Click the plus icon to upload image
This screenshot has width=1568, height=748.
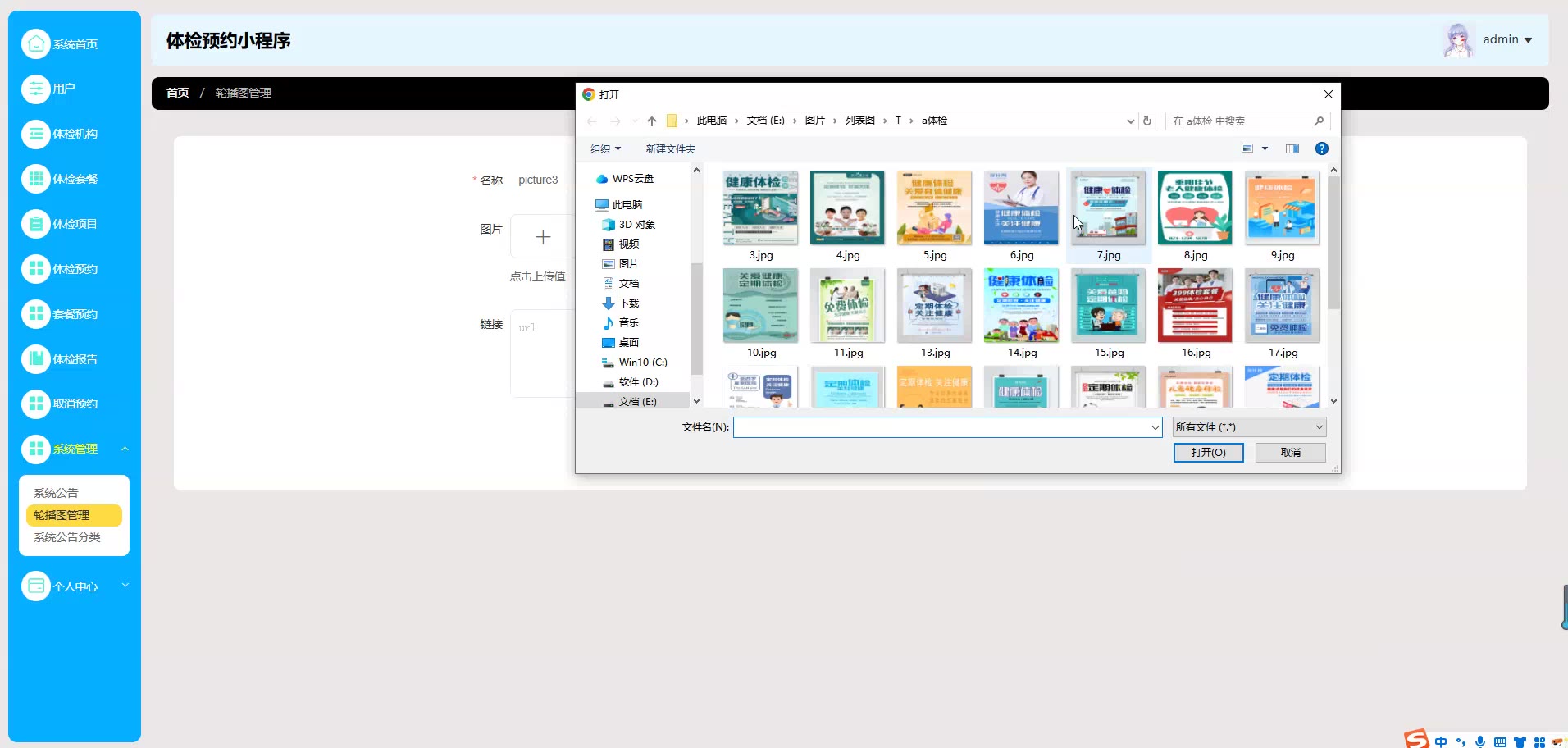click(x=543, y=237)
